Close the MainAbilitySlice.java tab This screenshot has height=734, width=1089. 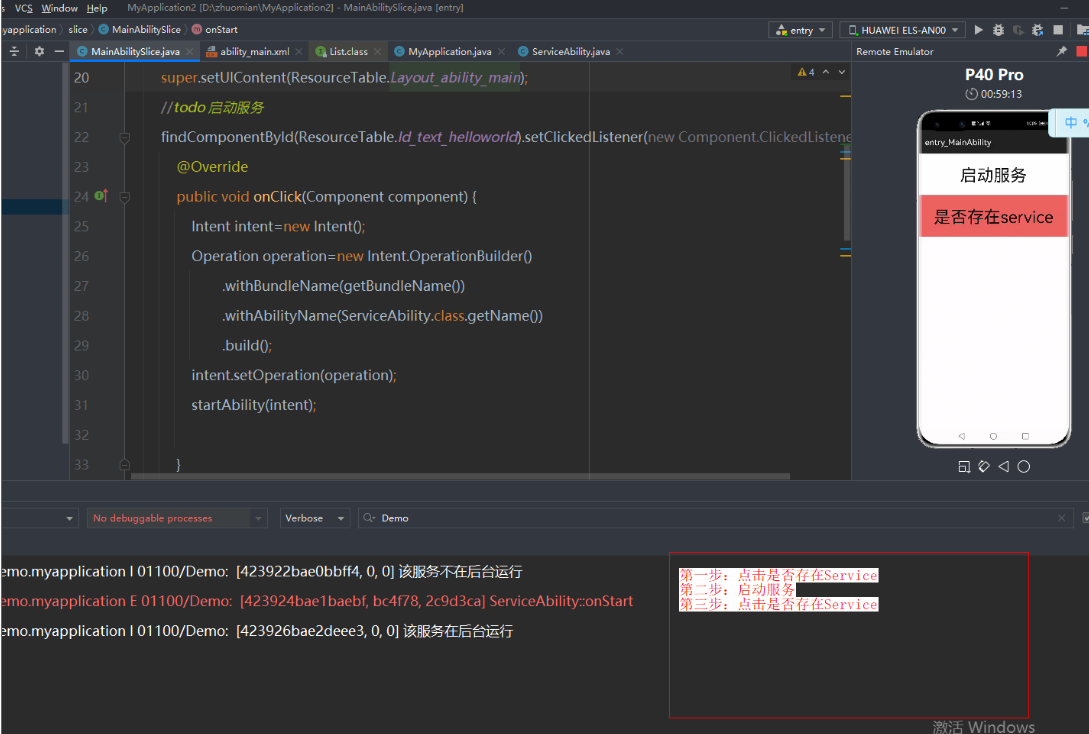189,51
